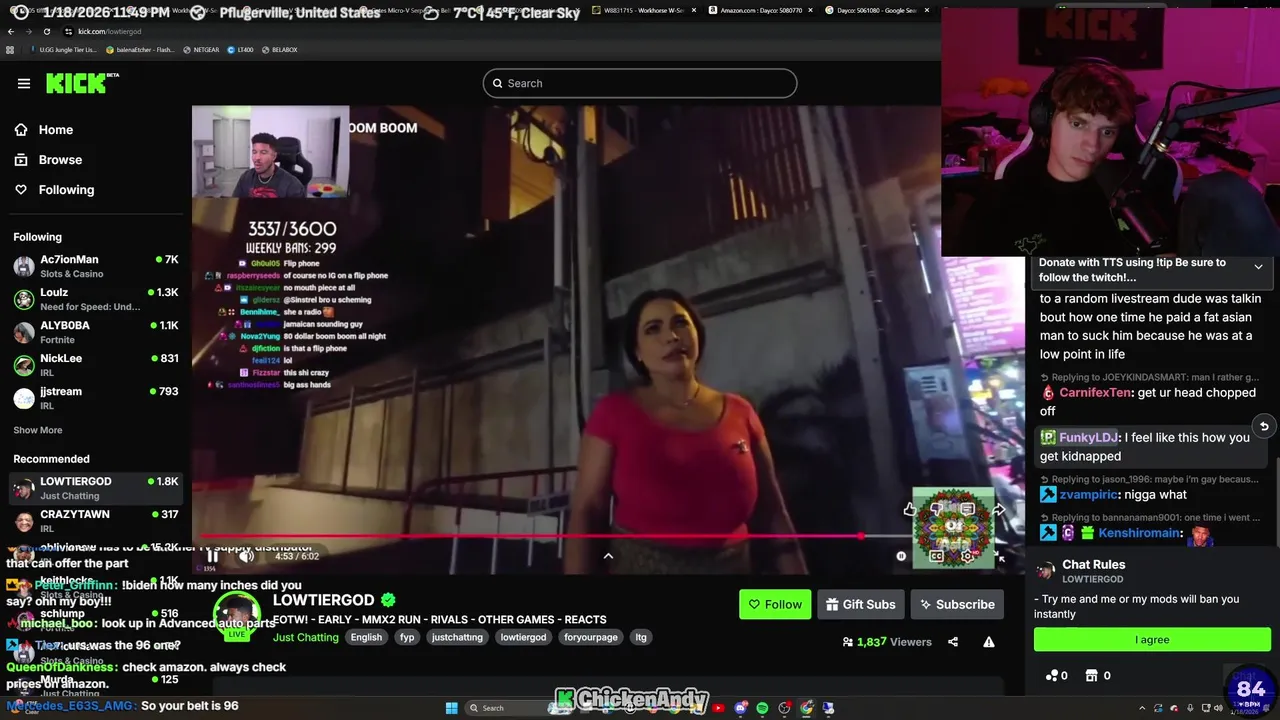Dislike the video with thumbs down
Screen dimensions: 1280x720
[937, 509]
